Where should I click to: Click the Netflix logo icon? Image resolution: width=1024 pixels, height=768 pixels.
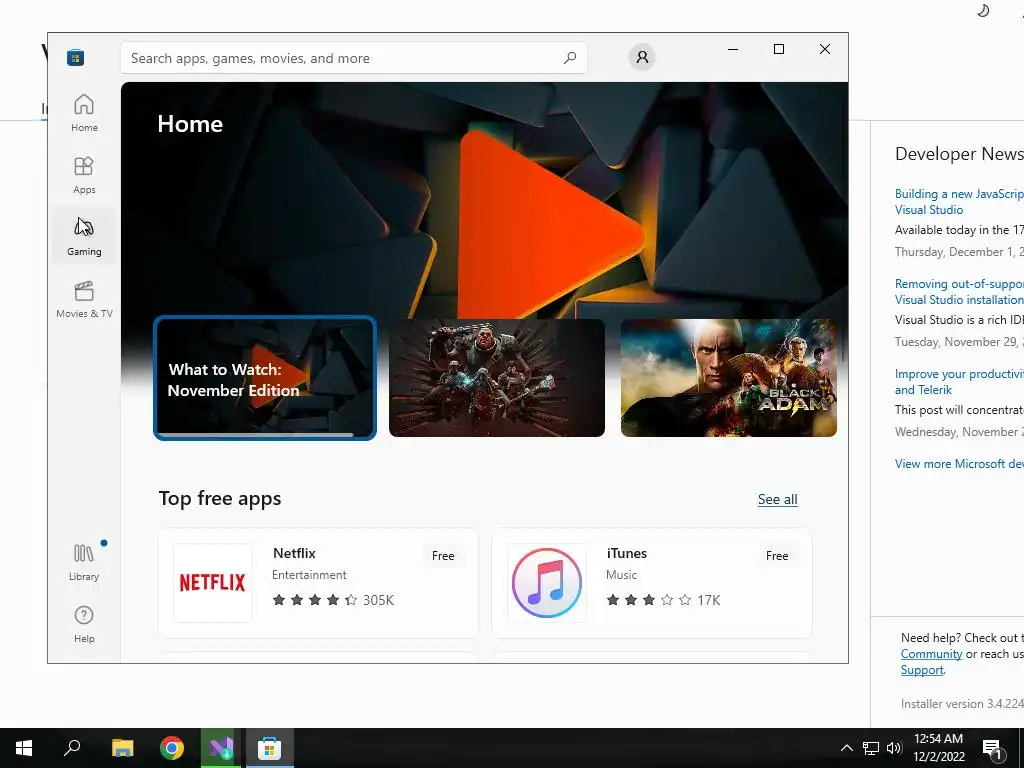coord(212,583)
